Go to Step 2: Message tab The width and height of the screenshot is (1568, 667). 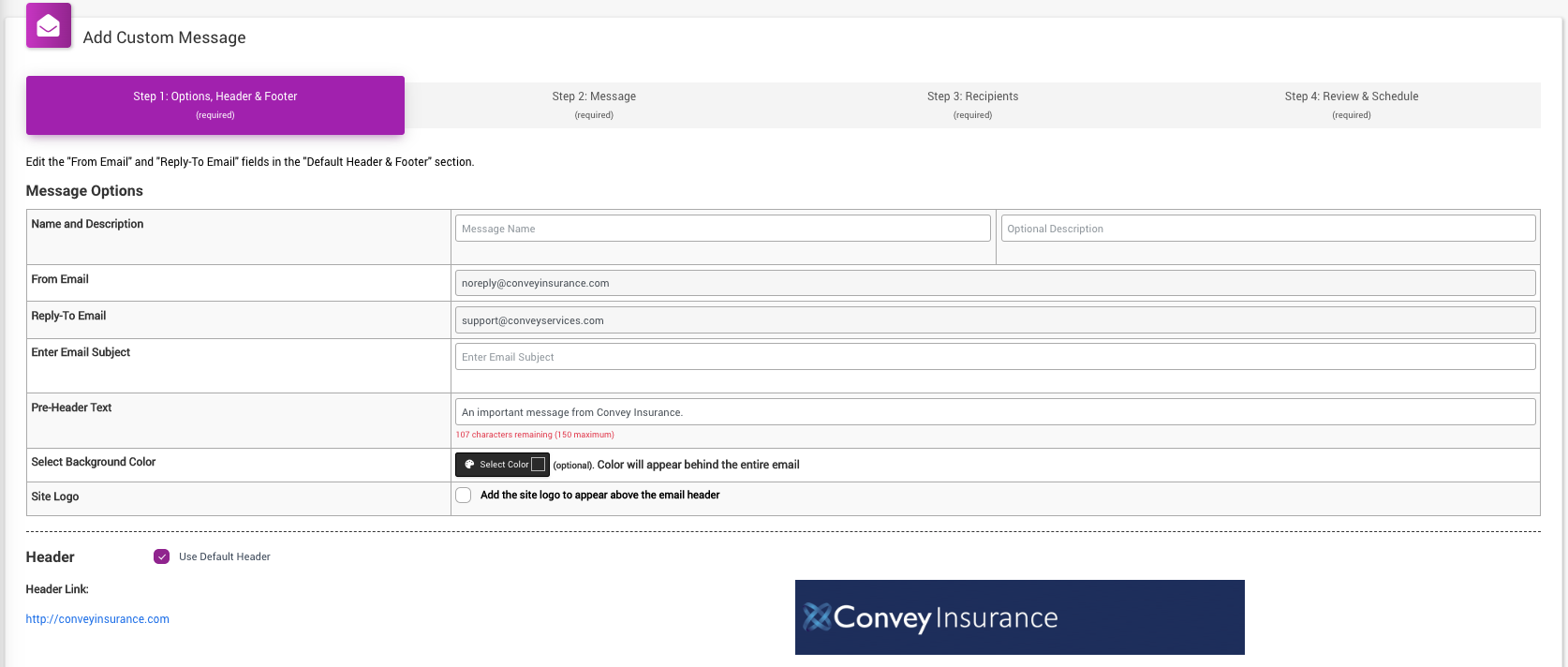pos(594,105)
